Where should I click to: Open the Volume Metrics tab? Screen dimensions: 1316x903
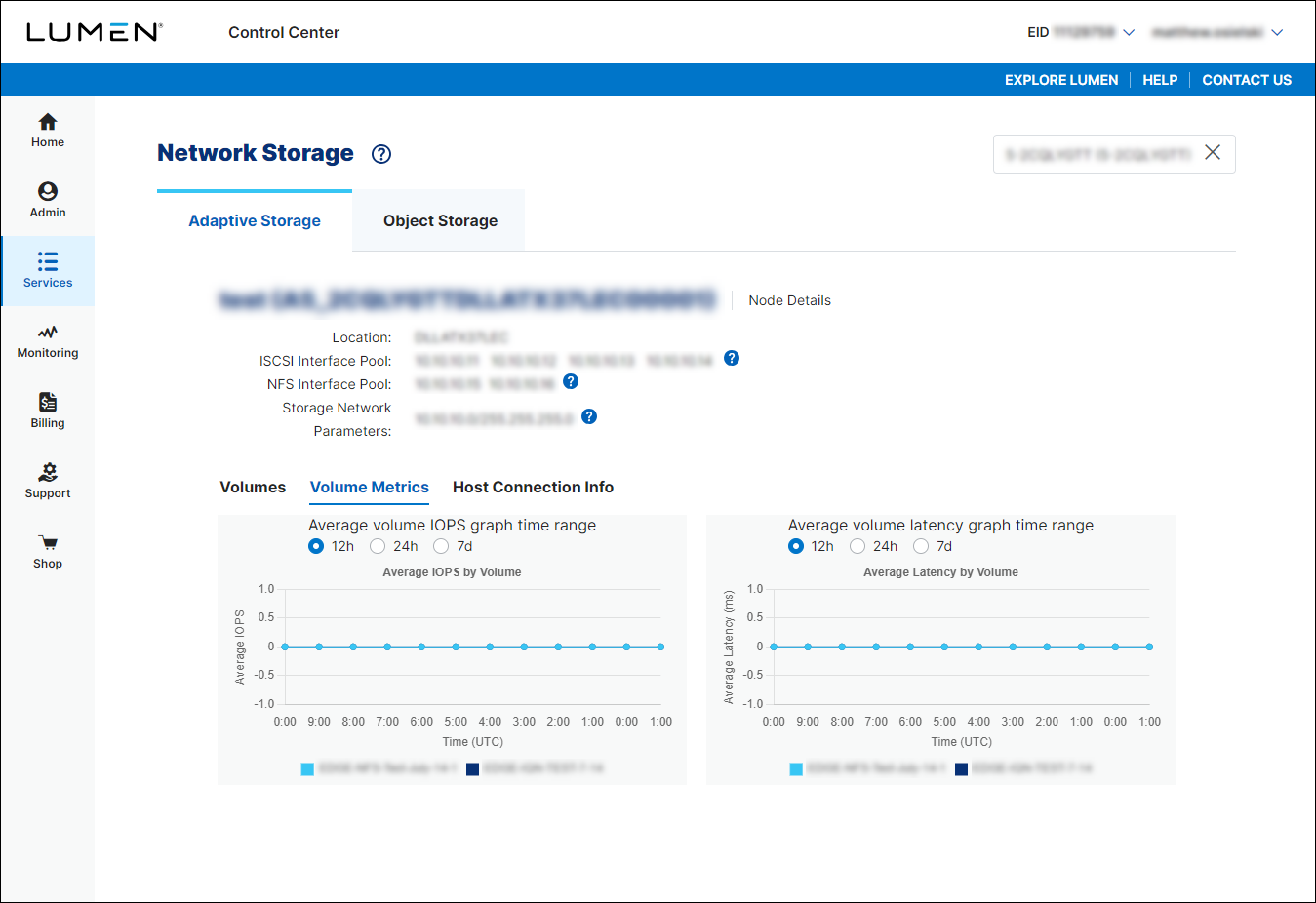click(x=370, y=487)
